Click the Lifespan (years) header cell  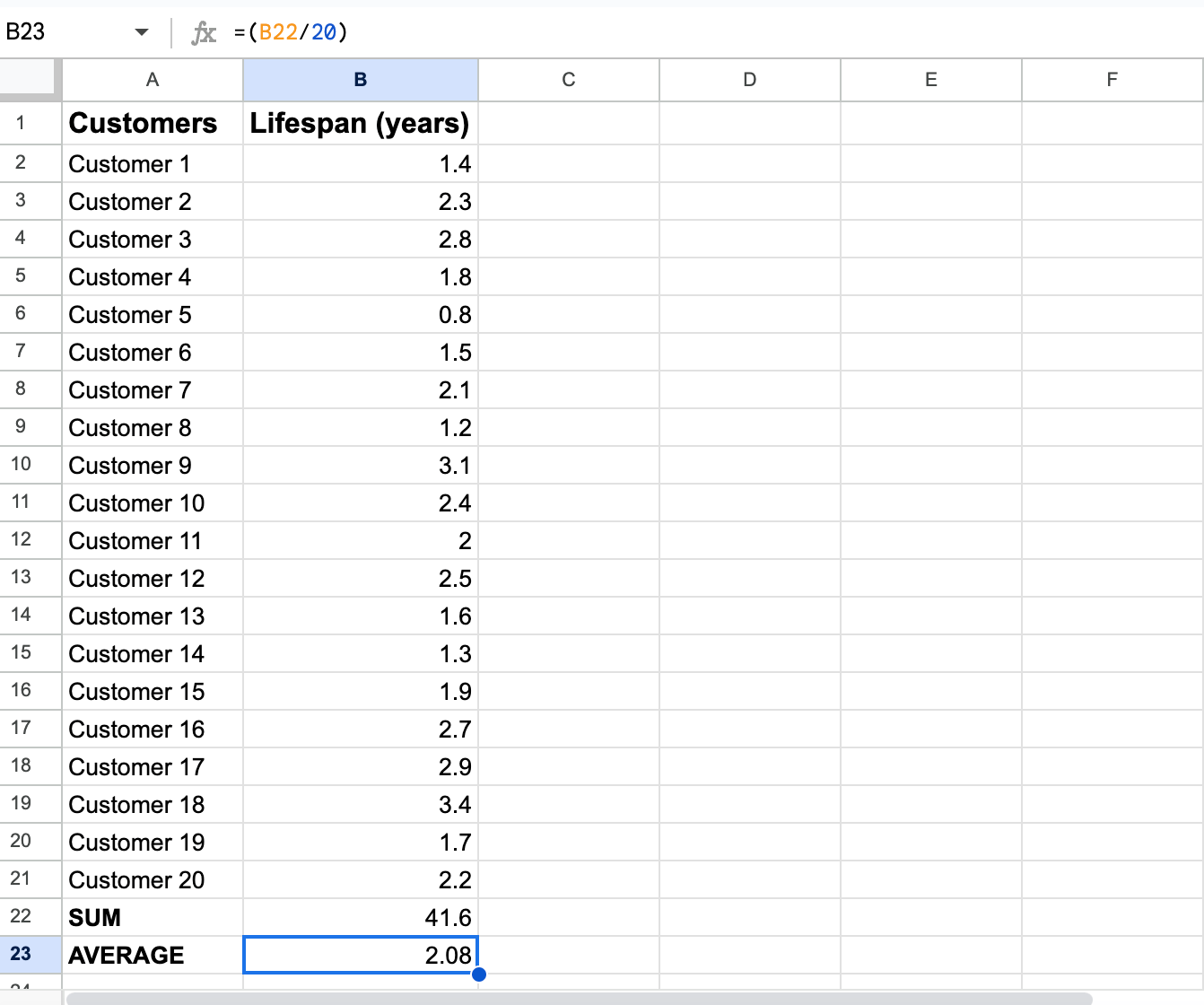[361, 123]
